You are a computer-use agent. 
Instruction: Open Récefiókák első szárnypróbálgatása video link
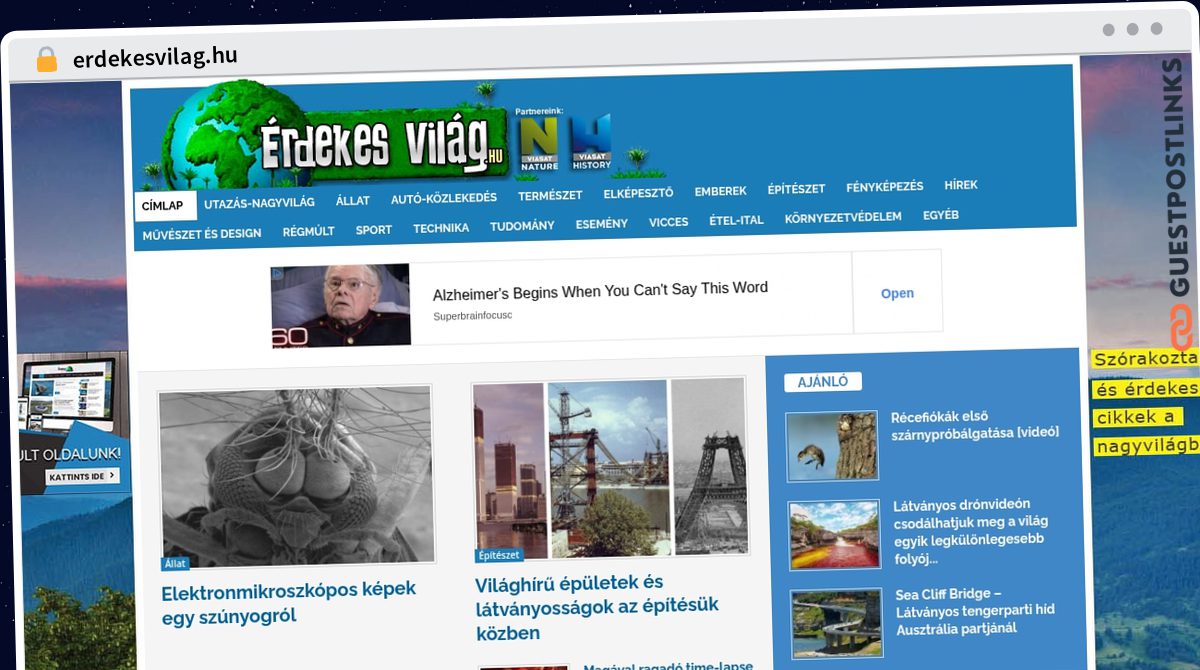pos(975,425)
